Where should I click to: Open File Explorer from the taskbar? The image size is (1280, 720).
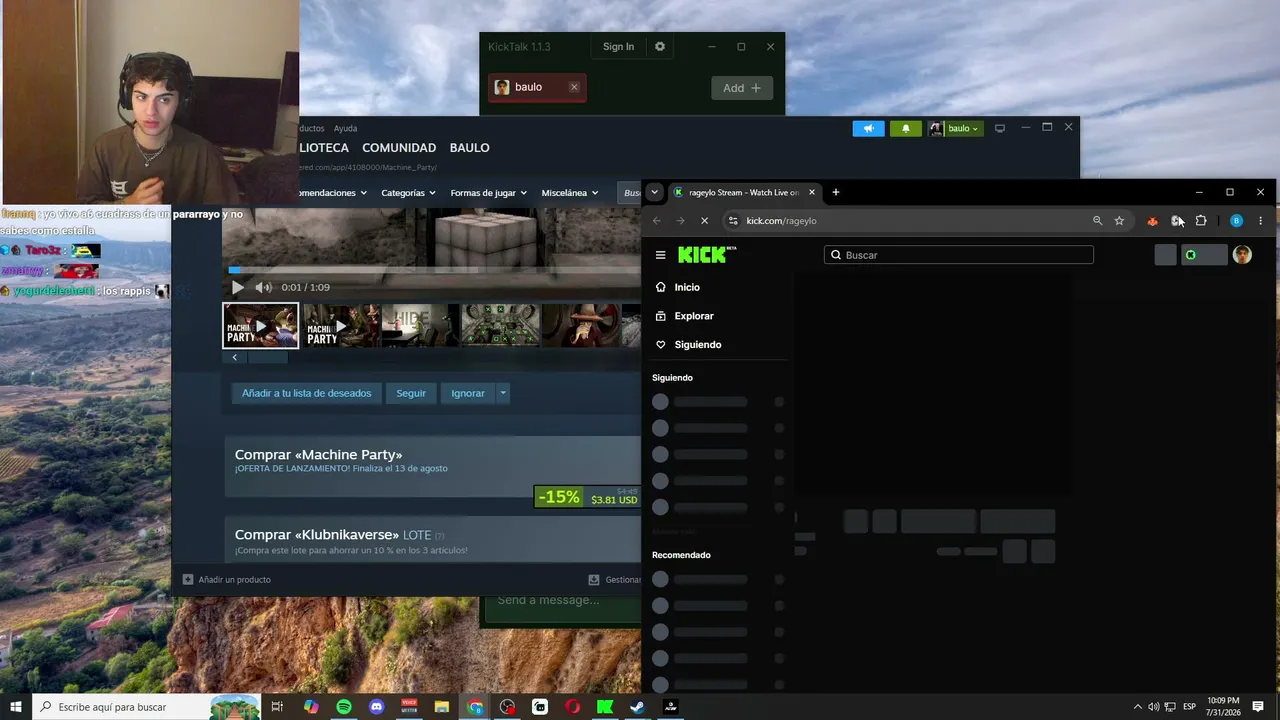[442, 707]
